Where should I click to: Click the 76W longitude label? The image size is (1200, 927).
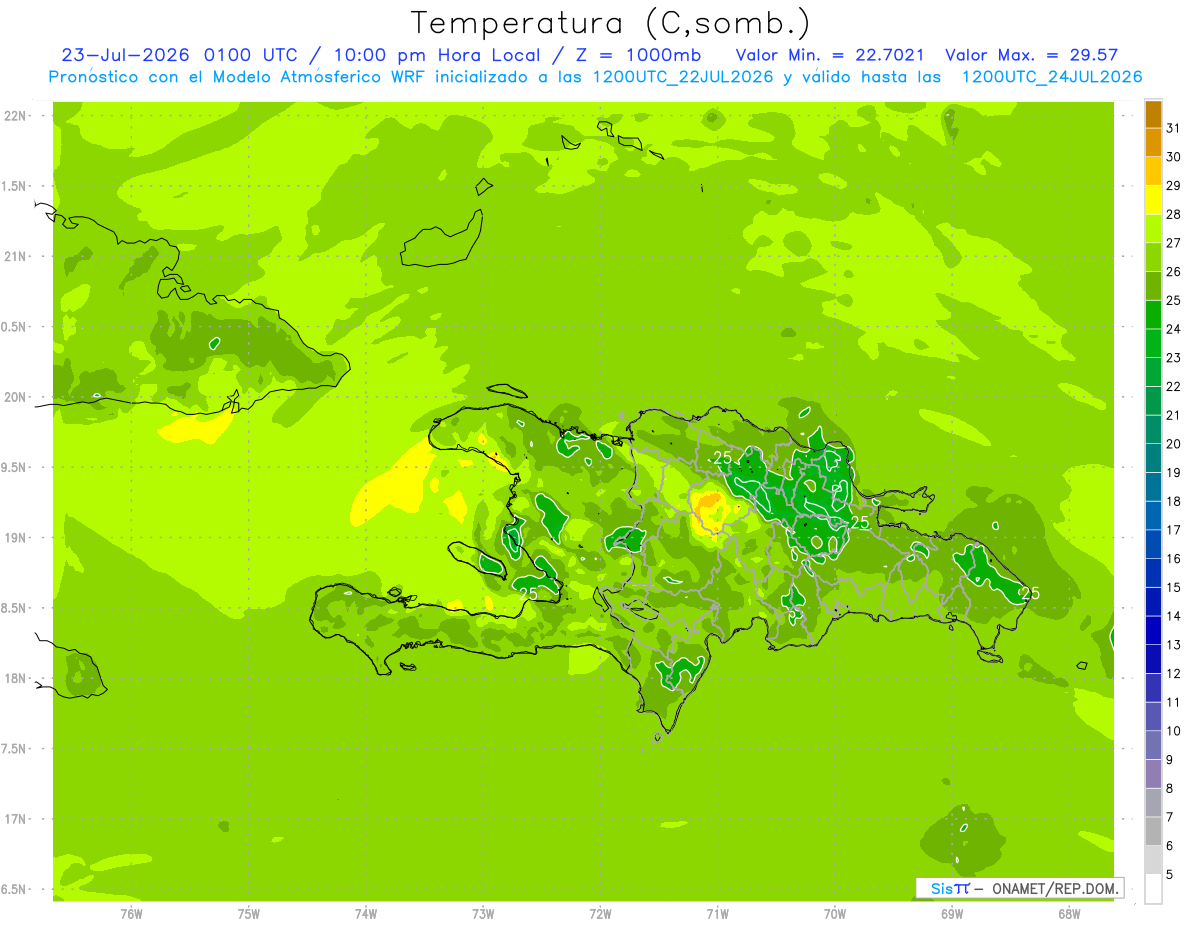click(131, 913)
